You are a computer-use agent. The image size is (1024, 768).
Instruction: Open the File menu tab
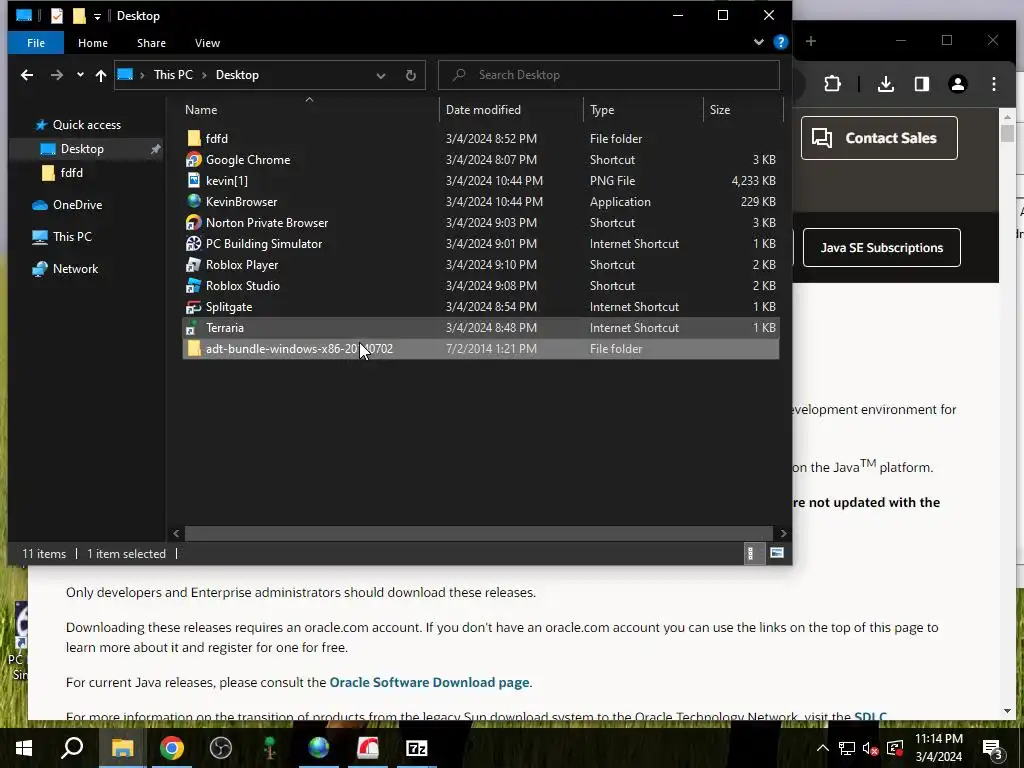(x=36, y=43)
